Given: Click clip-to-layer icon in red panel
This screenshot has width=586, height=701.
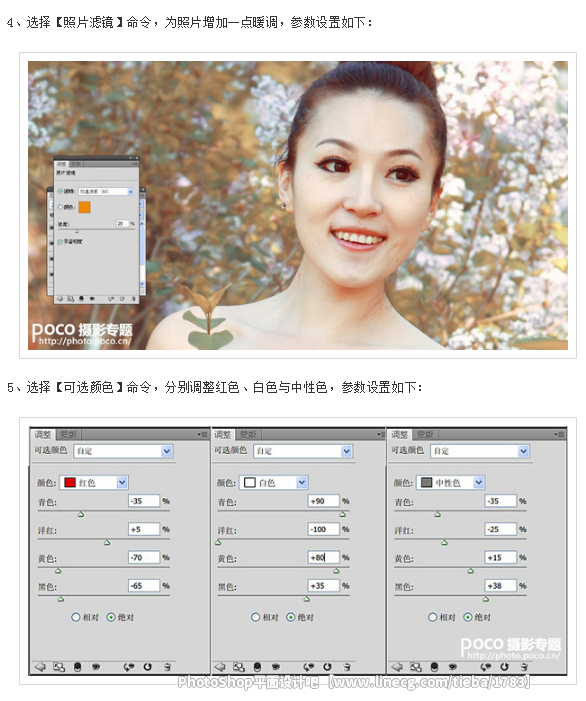Looking at the screenshot, I should (x=77, y=667).
